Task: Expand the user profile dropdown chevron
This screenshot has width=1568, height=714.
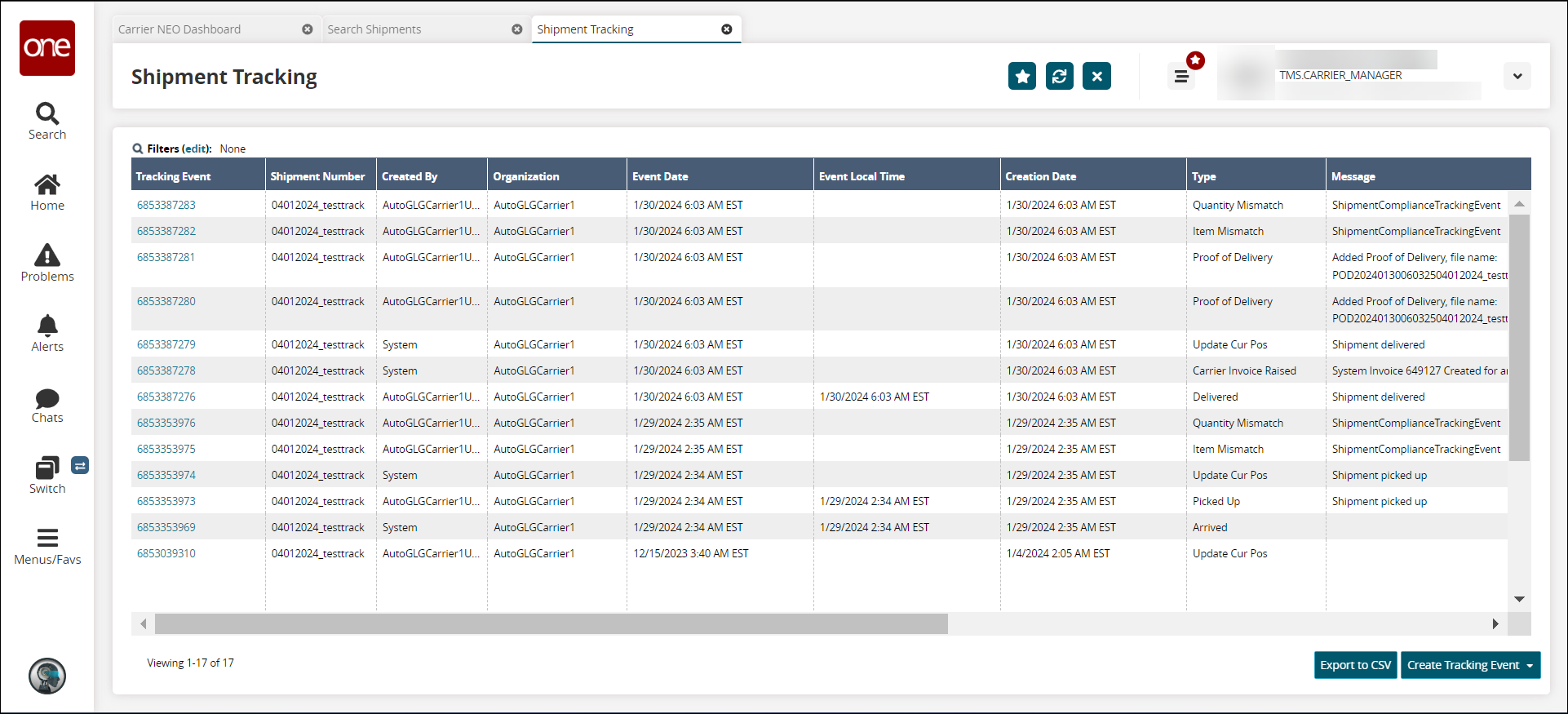Action: pyautogui.click(x=1517, y=76)
